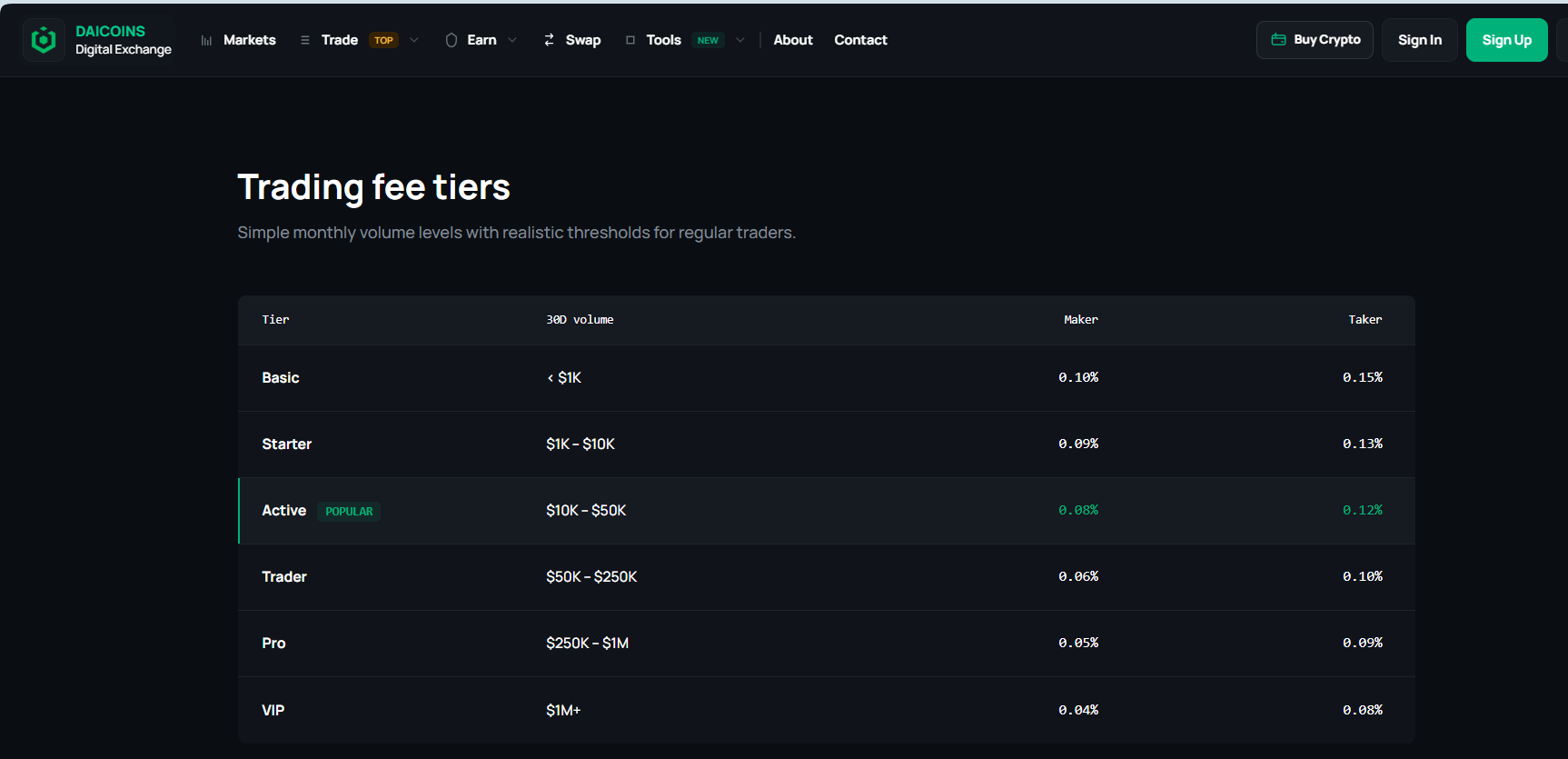
Task: Click the DAICOINS Digital Exchange brand text
Action: coord(123,40)
